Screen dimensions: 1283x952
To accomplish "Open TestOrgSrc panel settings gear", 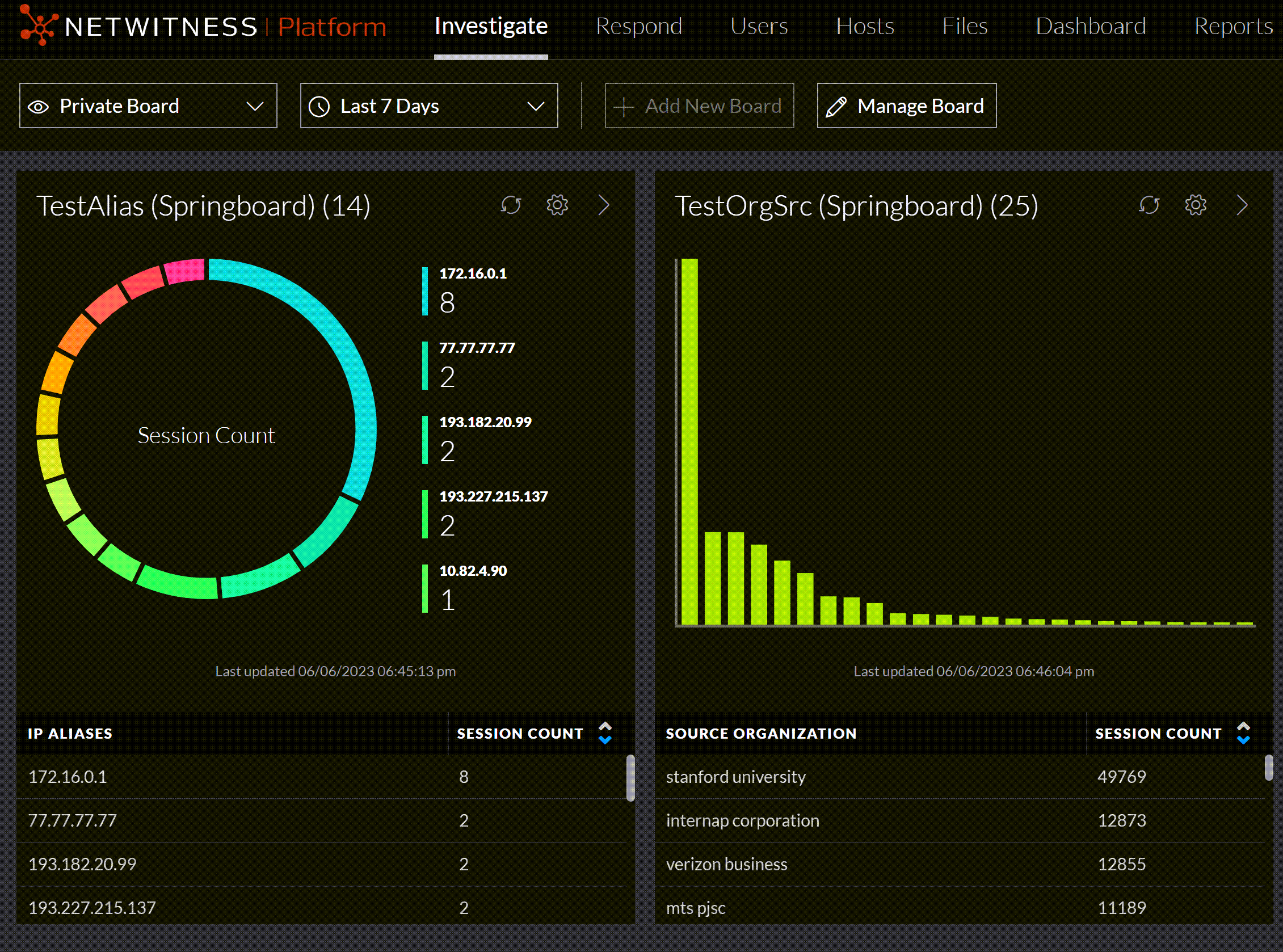I will [1196, 205].
